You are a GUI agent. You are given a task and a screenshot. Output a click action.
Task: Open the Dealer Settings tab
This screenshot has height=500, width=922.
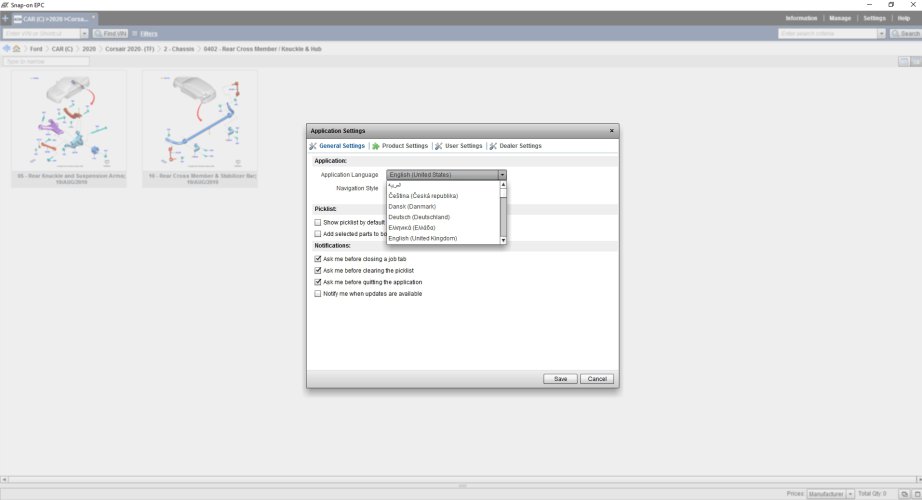coord(515,146)
